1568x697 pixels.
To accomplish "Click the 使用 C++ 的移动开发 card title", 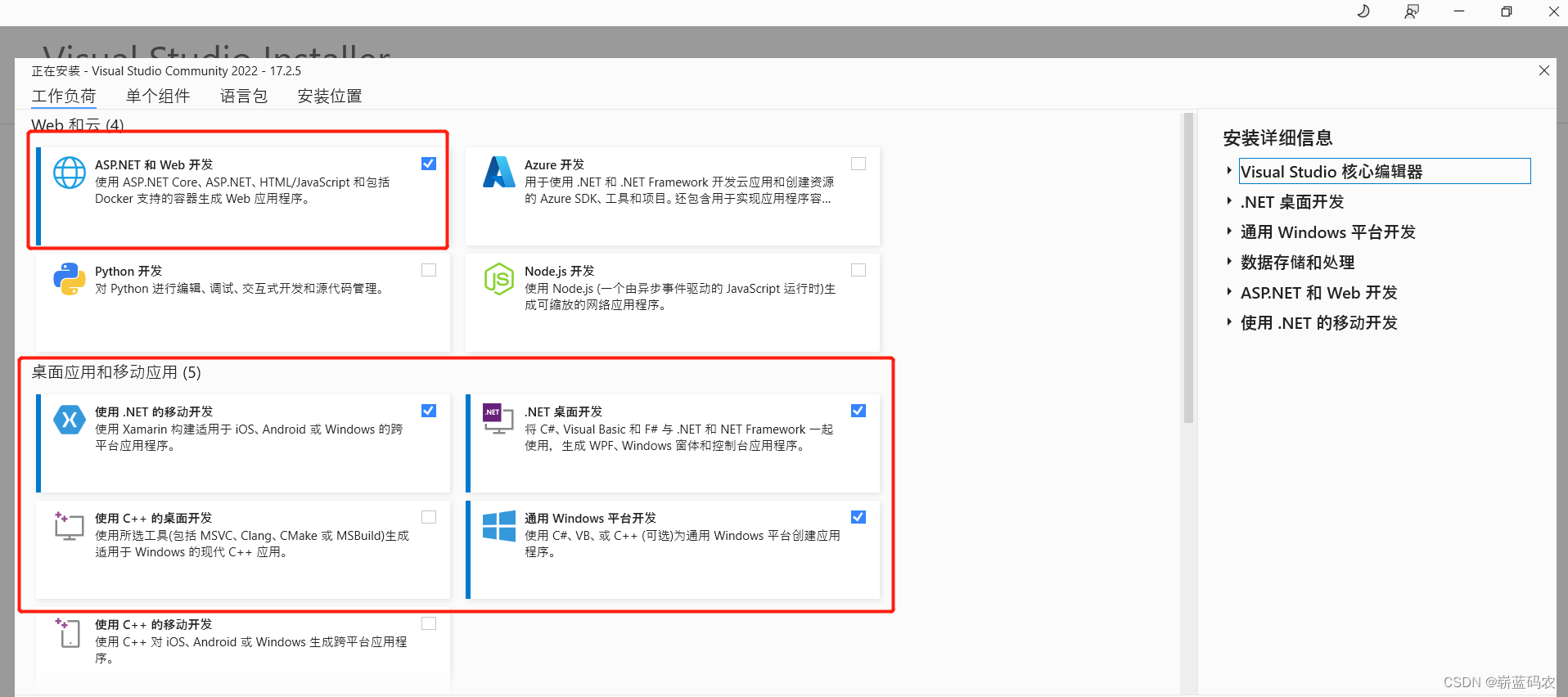I will coord(153,625).
